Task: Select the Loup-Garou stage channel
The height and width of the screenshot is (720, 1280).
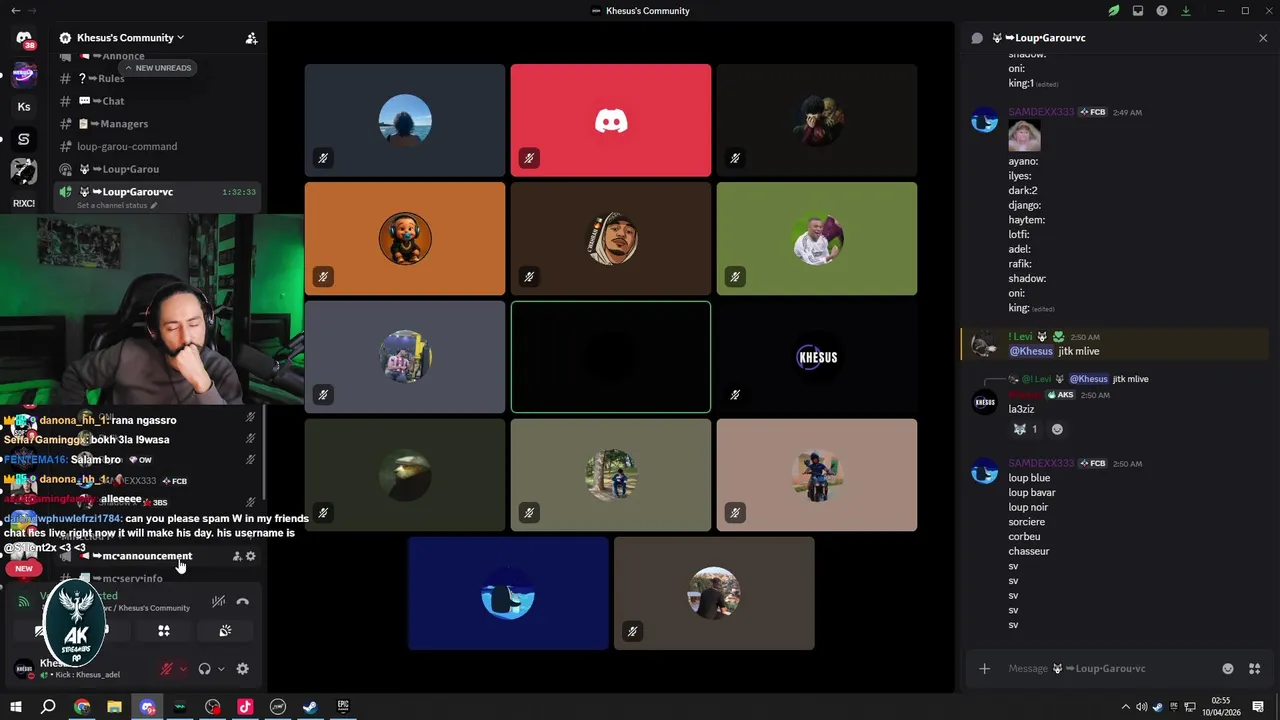Action: point(158,169)
